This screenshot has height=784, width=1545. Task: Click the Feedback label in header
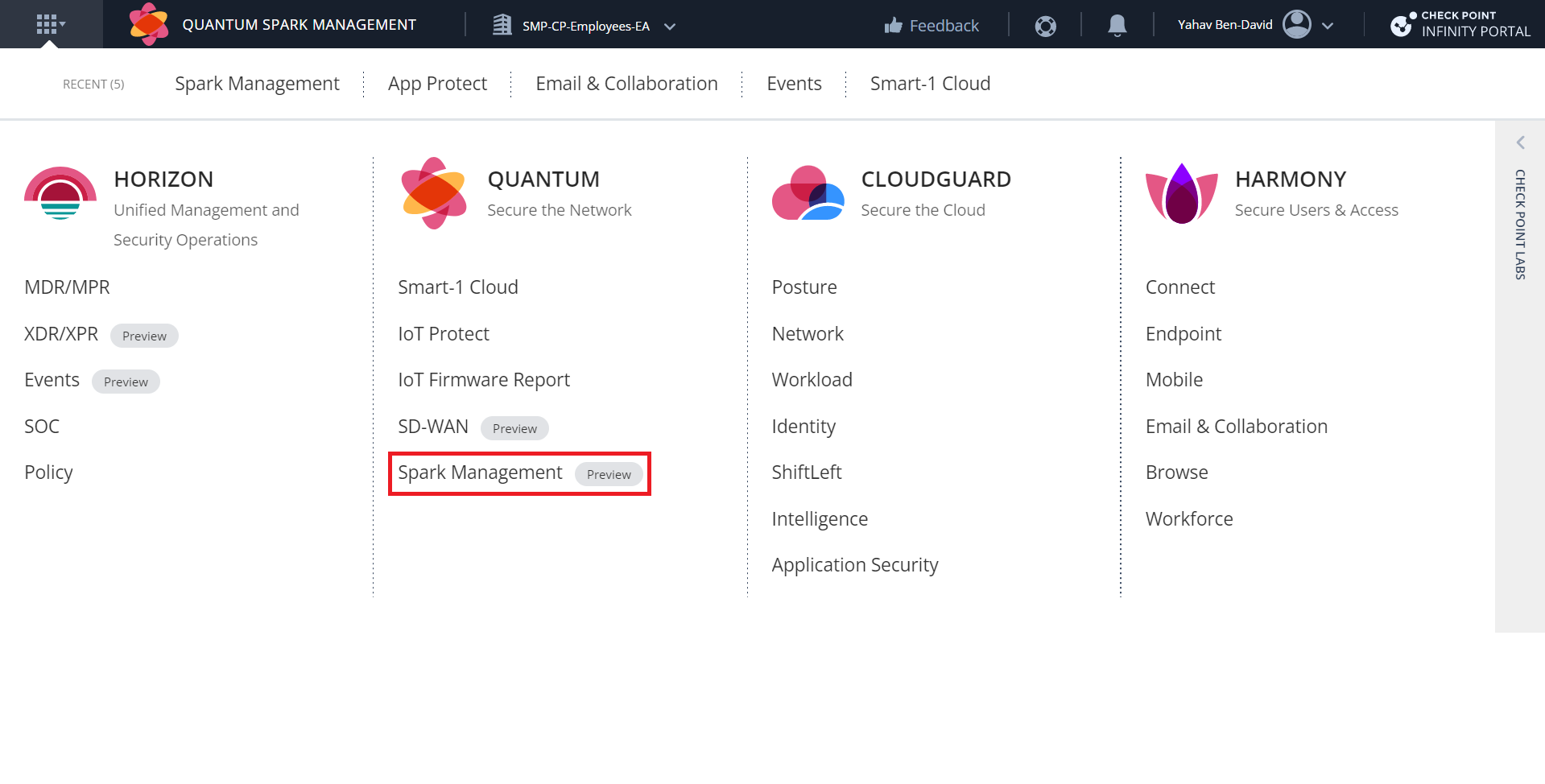[x=944, y=26]
